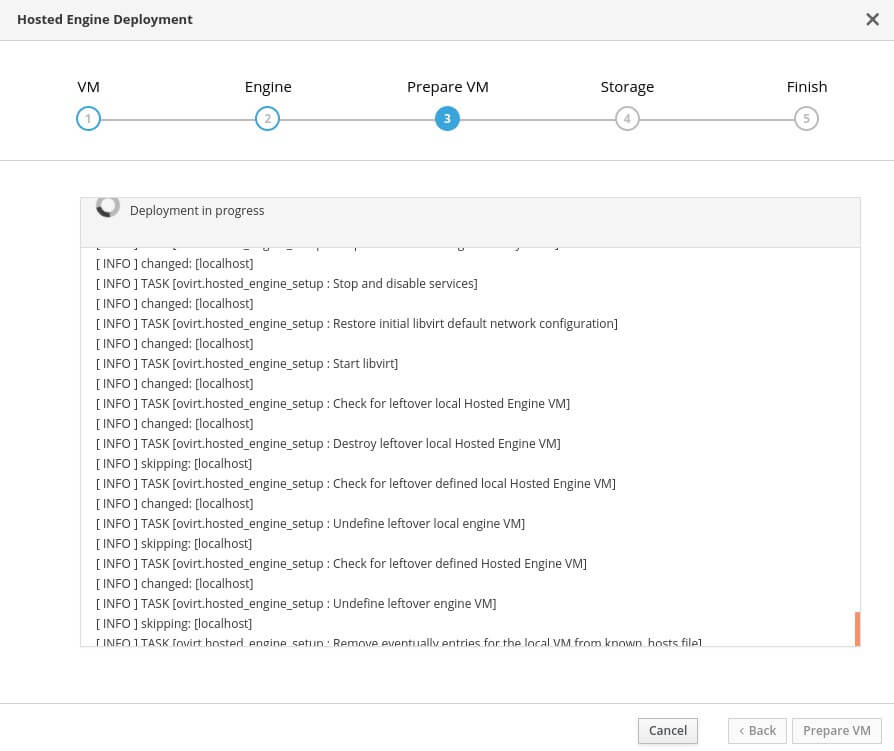Go to the Storage step label
Viewport: 894px width, 751px height.
627,87
